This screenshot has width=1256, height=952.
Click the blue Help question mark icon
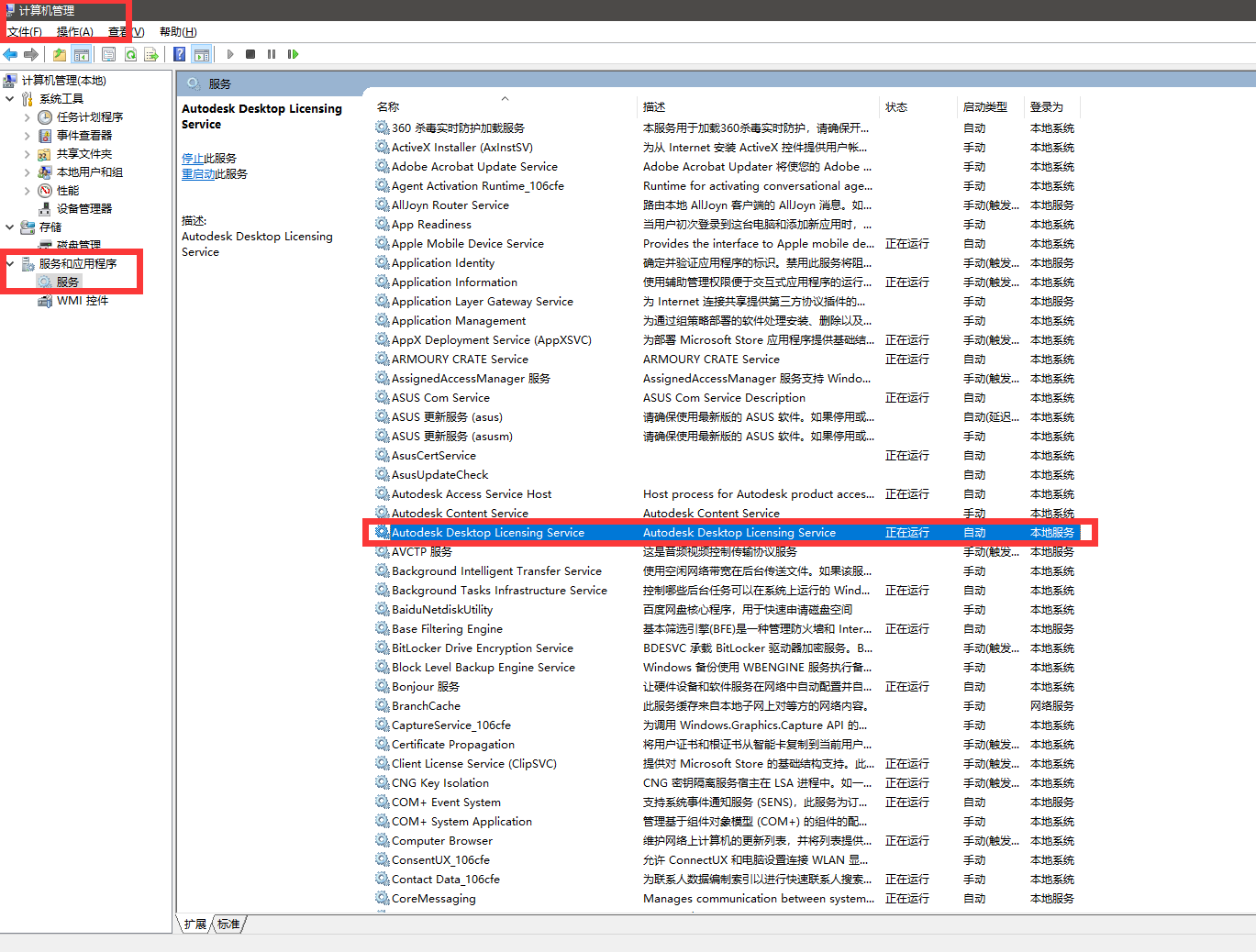point(180,54)
